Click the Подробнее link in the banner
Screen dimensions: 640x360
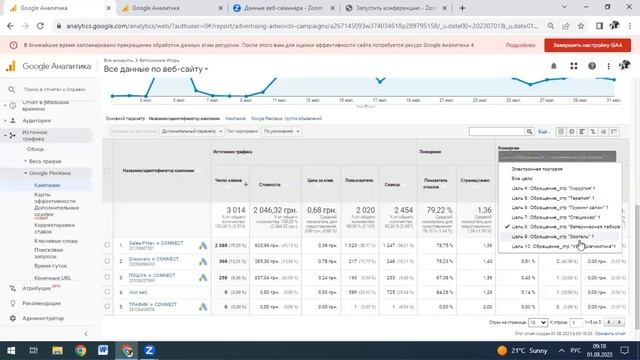[520, 45]
